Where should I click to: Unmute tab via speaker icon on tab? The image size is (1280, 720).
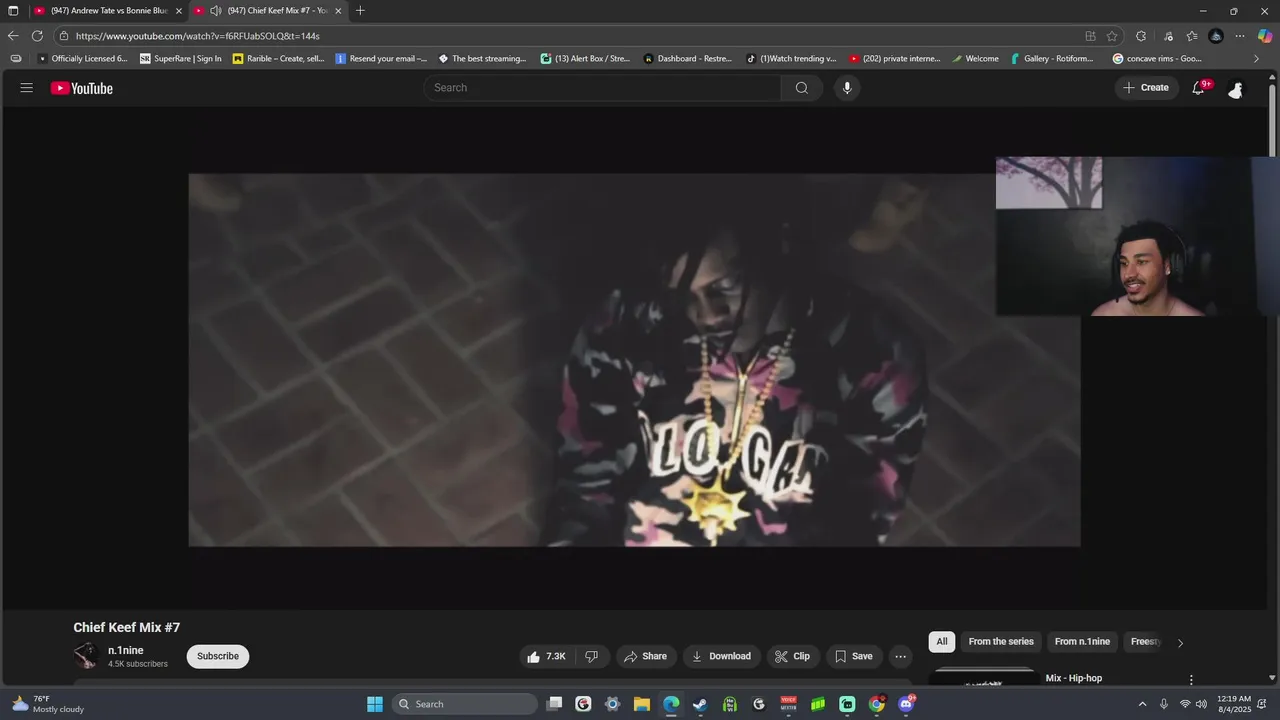(x=215, y=11)
